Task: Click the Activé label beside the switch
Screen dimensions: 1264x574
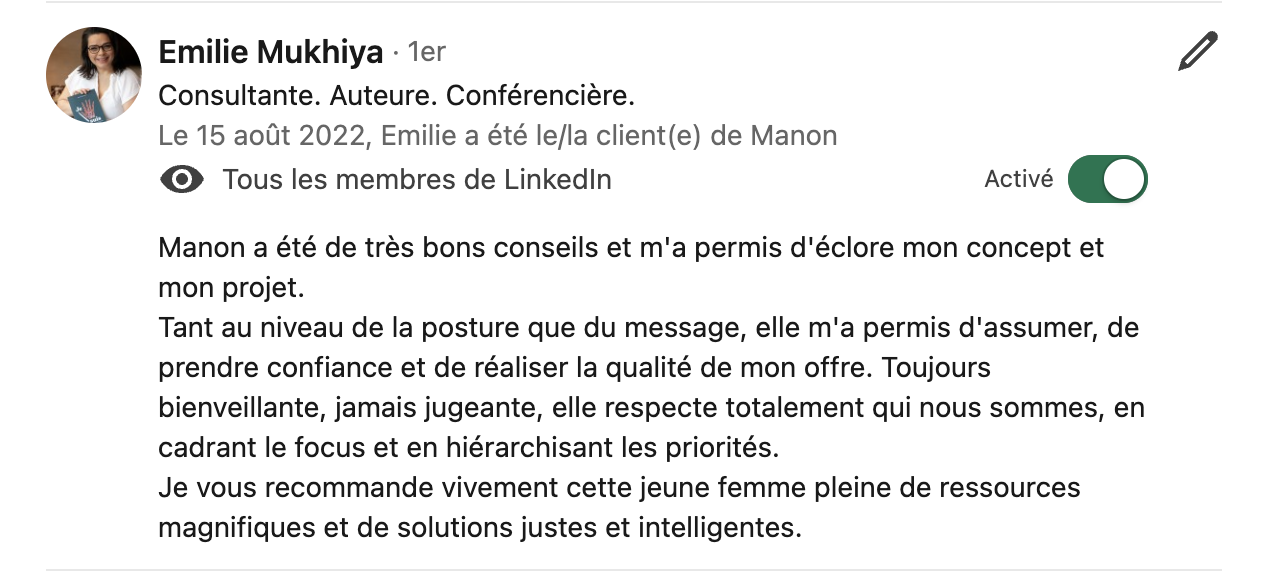Action: pyautogui.click(x=1019, y=179)
